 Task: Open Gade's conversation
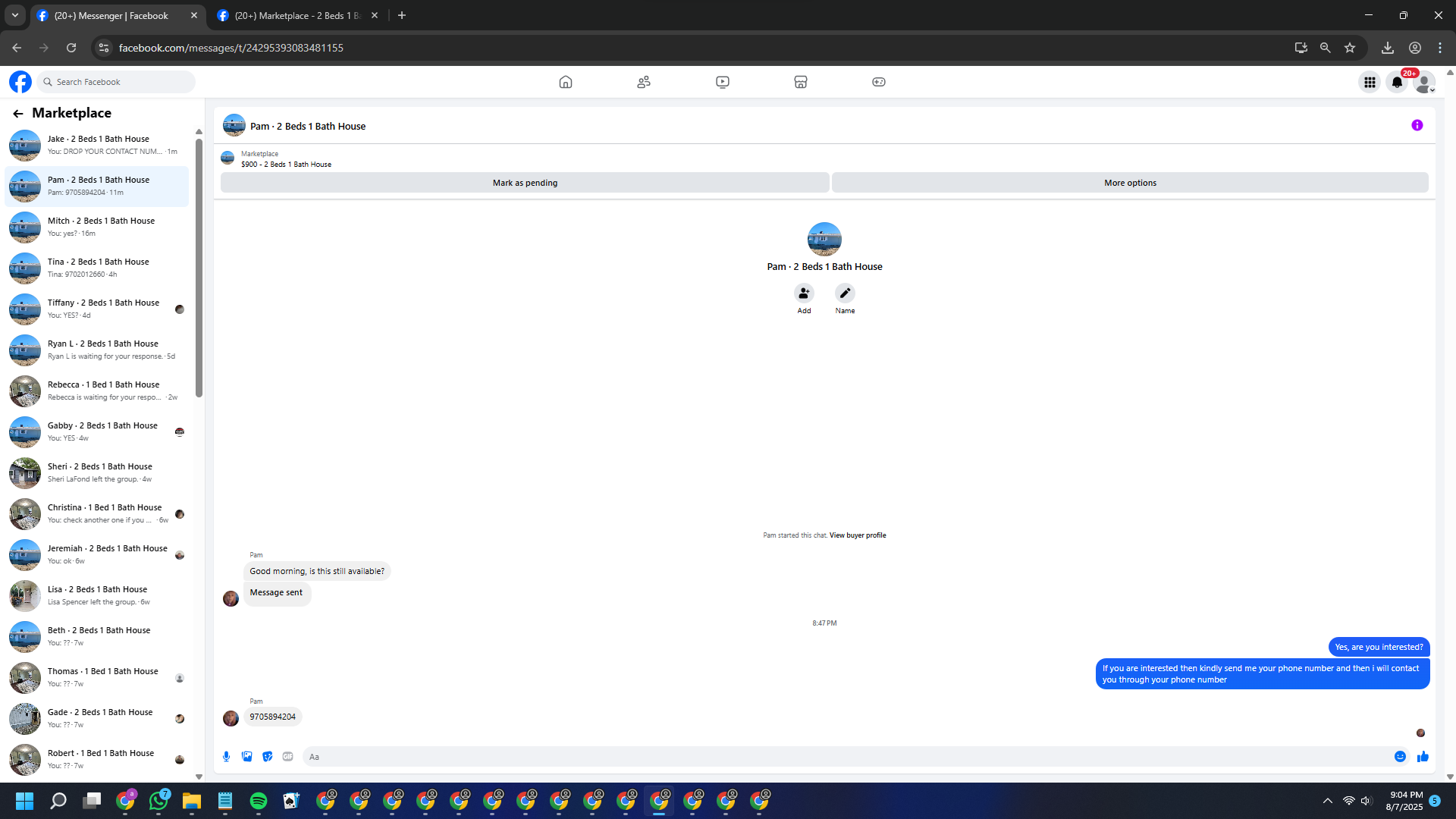[x=97, y=719]
